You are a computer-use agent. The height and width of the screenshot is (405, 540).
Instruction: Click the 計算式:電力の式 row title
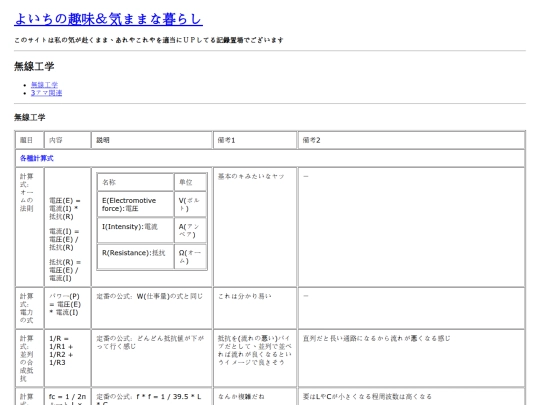pyautogui.click(x=27, y=308)
